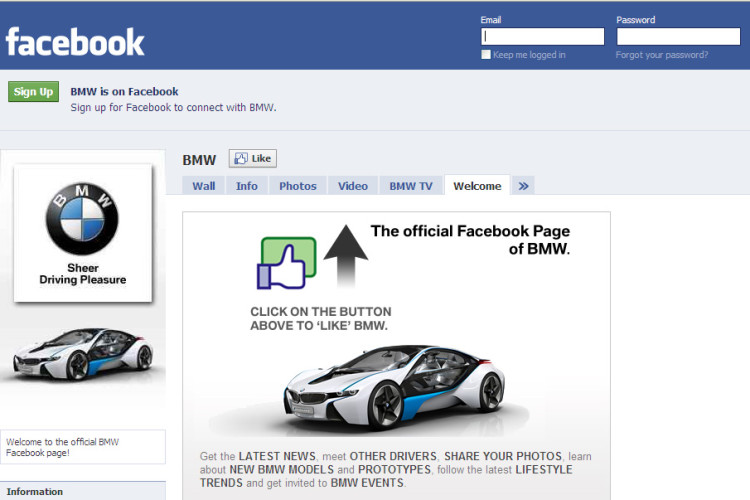Focus the Password input field
The height and width of the screenshot is (500, 750).
pos(678,36)
